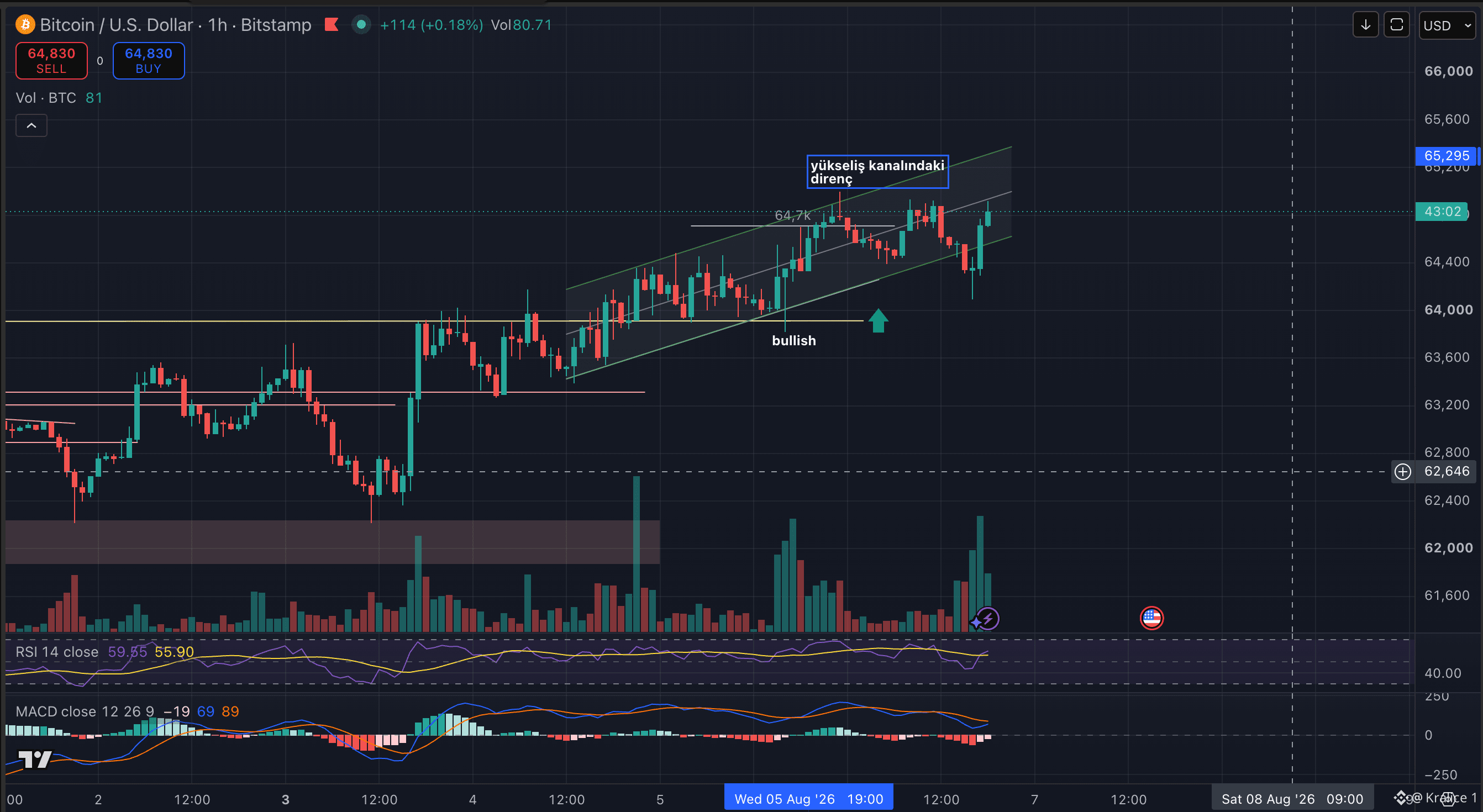
Task: Open the US flag economic event marker
Action: click(1151, 619)
